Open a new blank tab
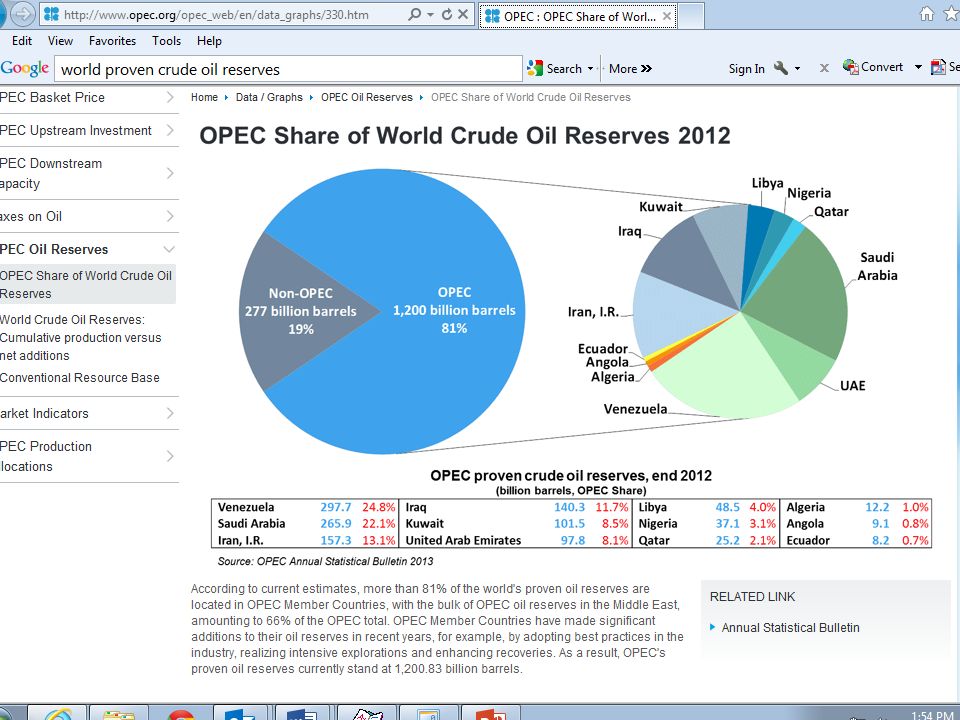The image size is (960, 720). [x=691, y=17]
